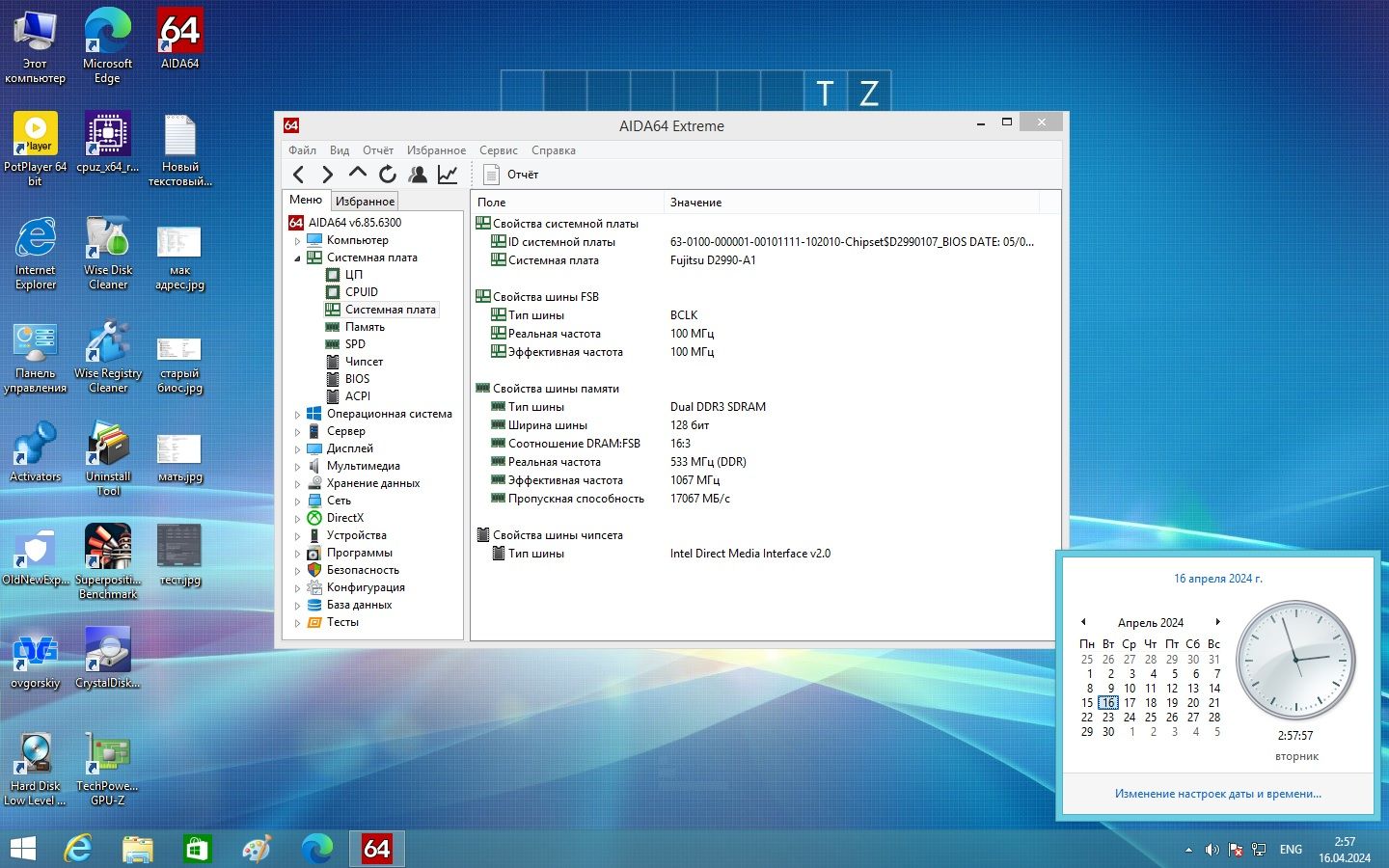
Task: Go to next month in the calendar
Action: [x=1218, y=622]
